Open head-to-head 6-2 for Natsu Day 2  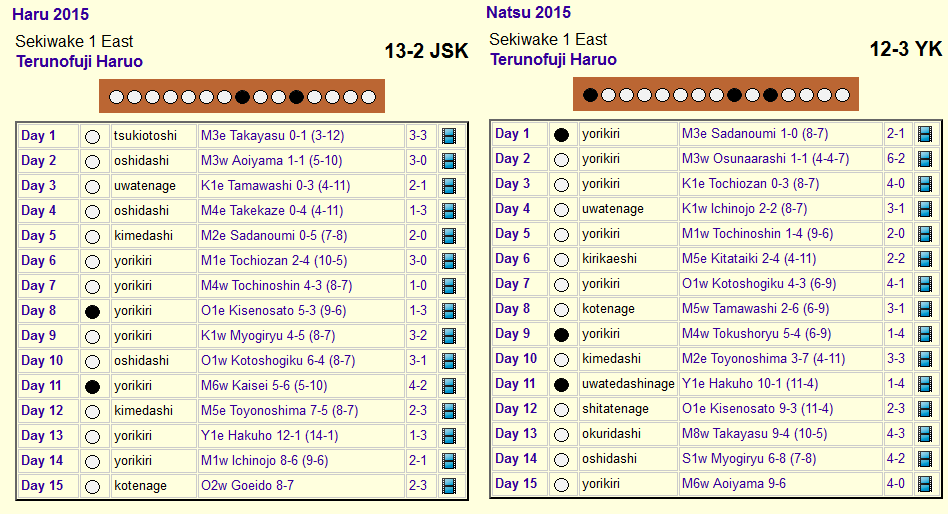895,159
